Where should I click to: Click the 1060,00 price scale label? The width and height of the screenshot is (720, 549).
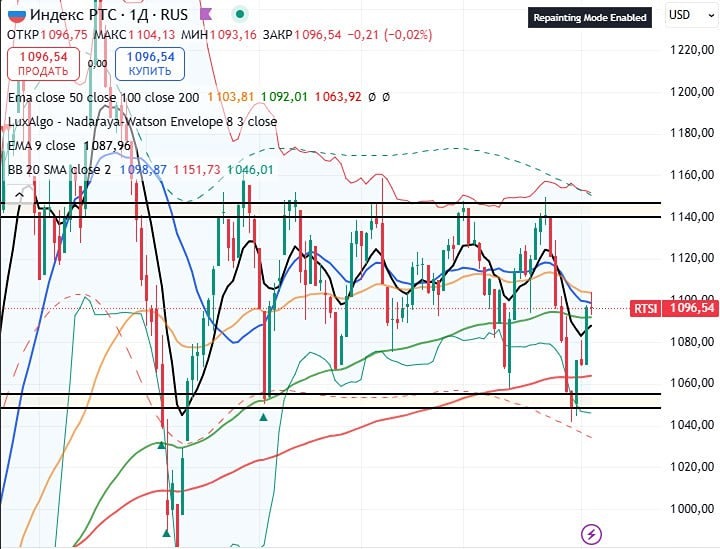[692, 383]
